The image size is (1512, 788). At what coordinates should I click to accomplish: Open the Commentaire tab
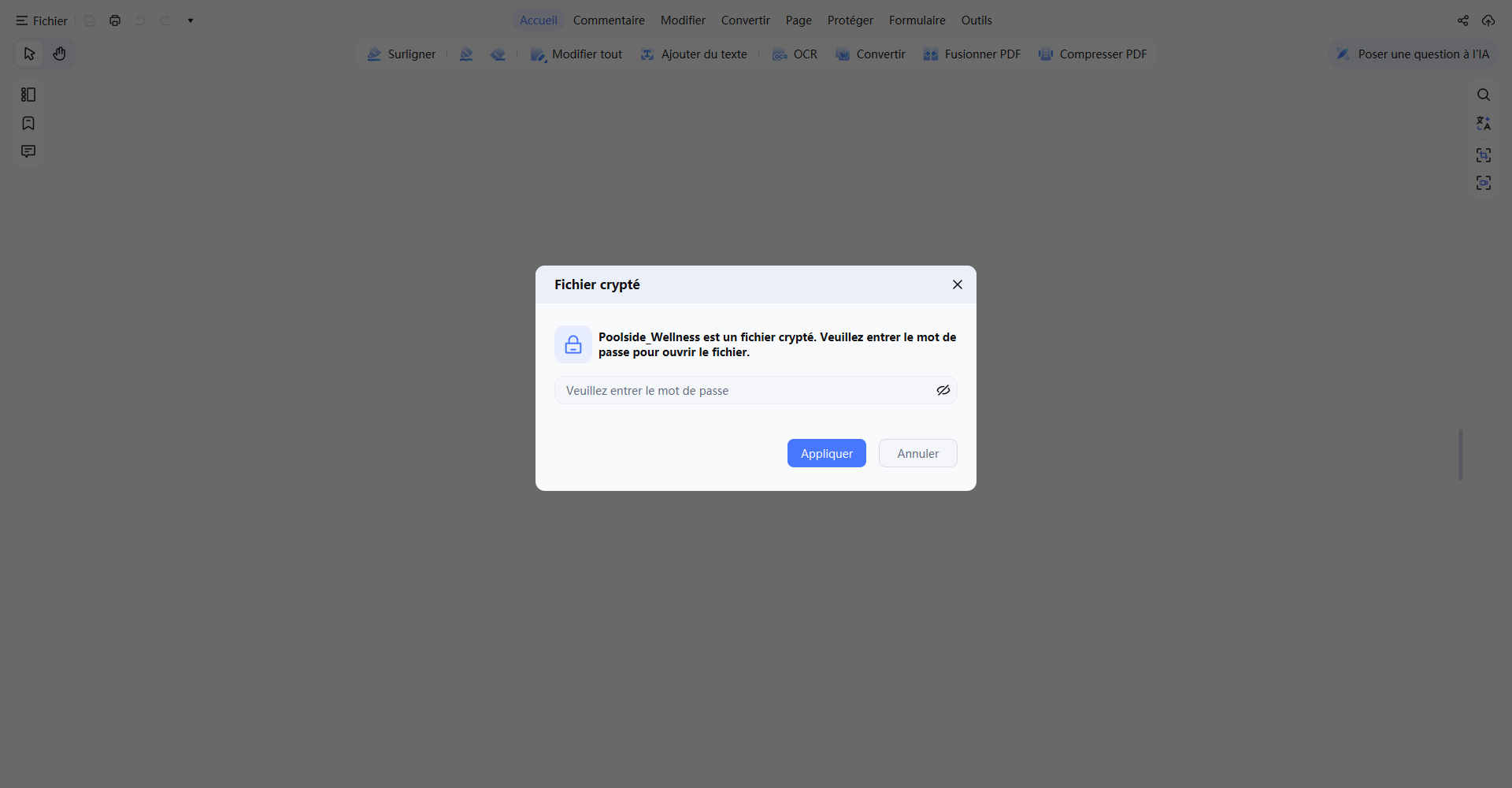coord(609,20)
